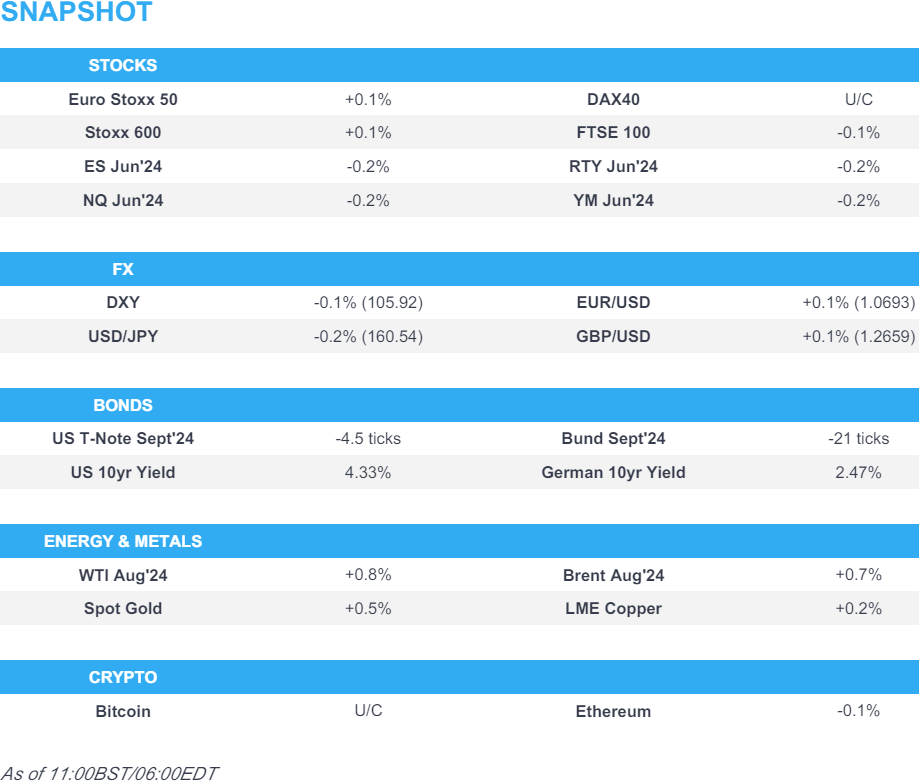This screenshot has width=919, height=784.
Task: Click the US T-Note Sept'24 label
Action: click(123, 438)
